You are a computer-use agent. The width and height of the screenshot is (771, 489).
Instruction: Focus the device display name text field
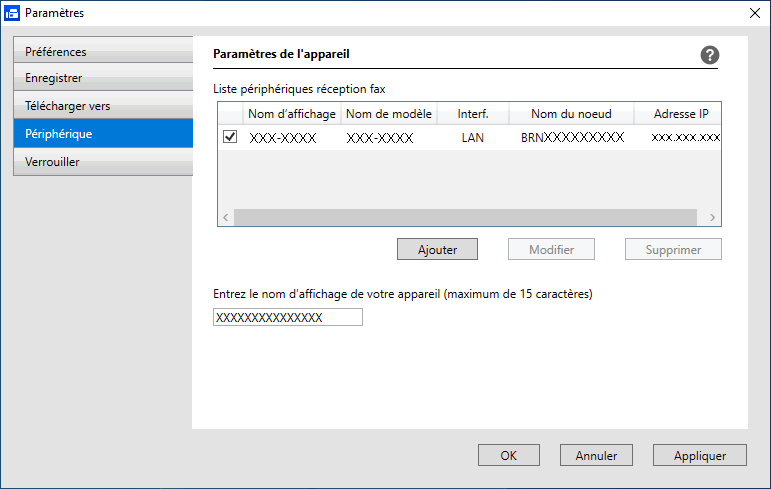(x=288, y=317)
